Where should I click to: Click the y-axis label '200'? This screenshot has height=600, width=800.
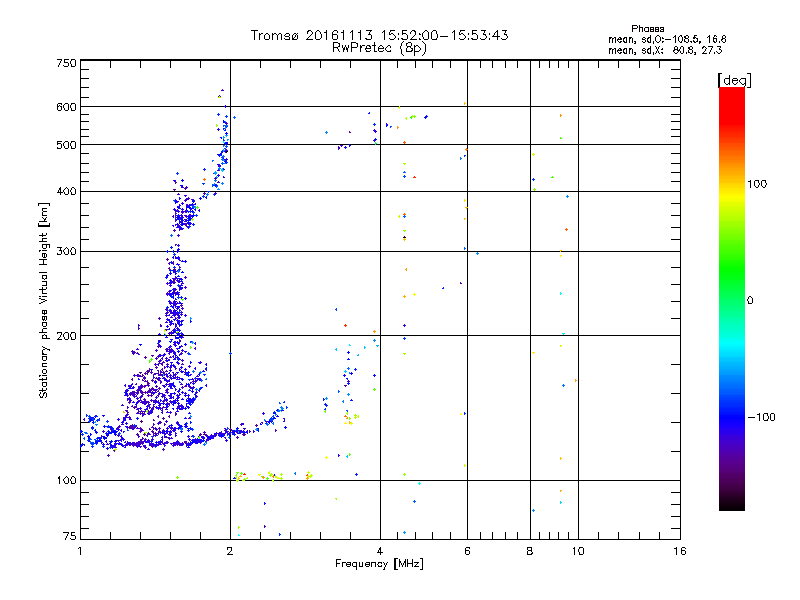click(x=66, y=336)
